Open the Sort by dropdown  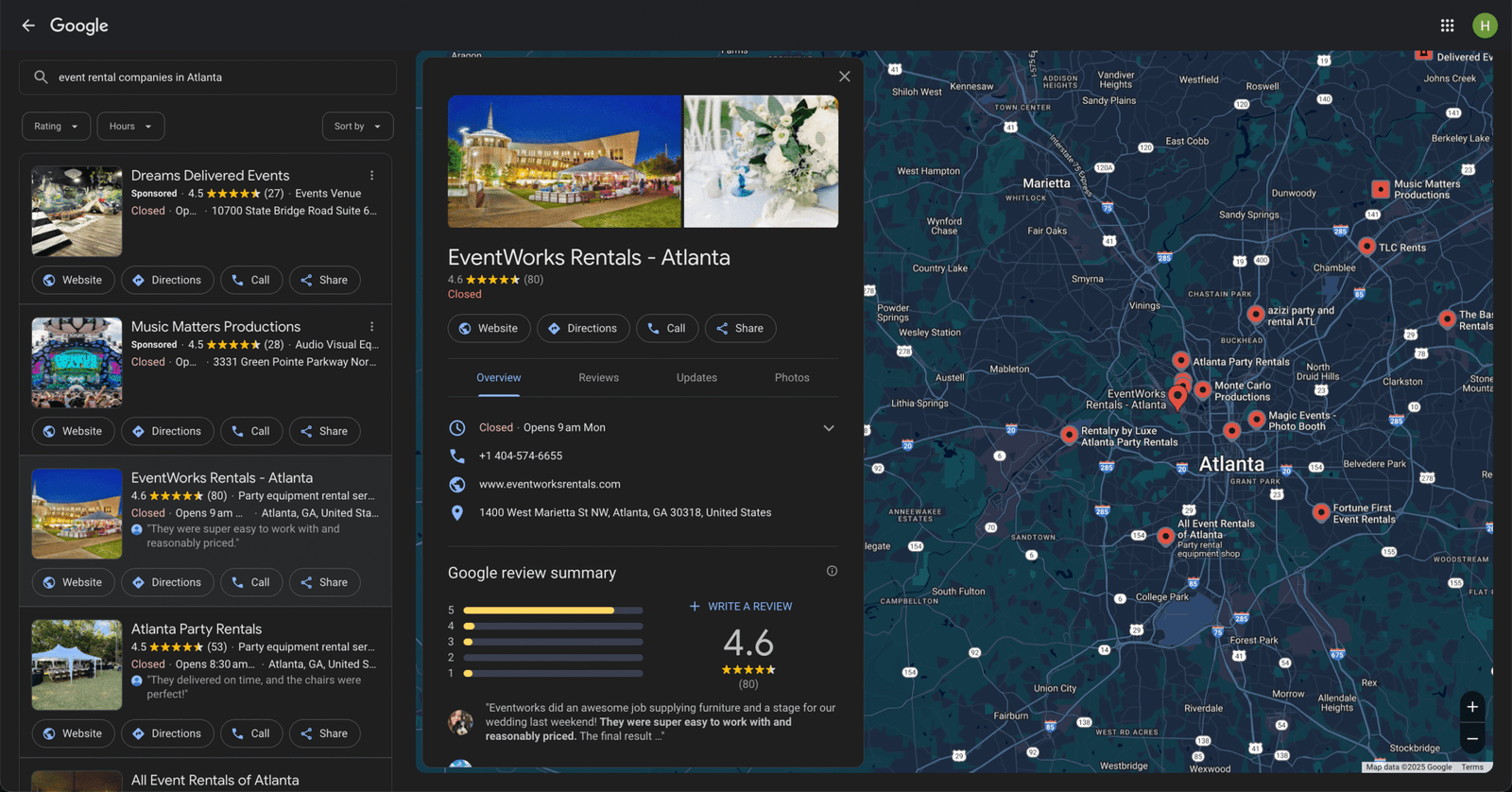click(x=357, y=127)
